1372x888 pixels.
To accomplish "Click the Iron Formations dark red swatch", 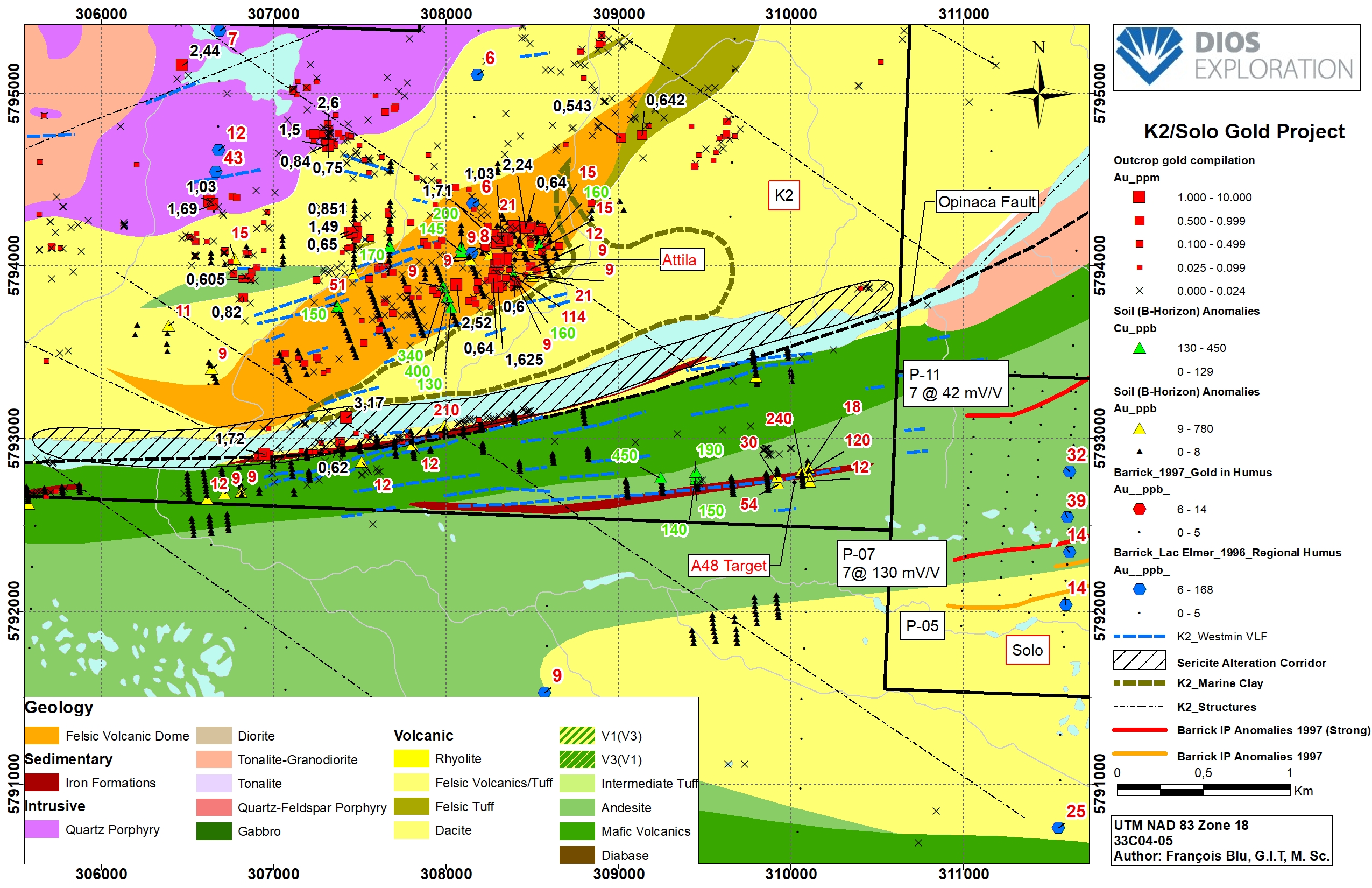I will (x=41, y=783).
